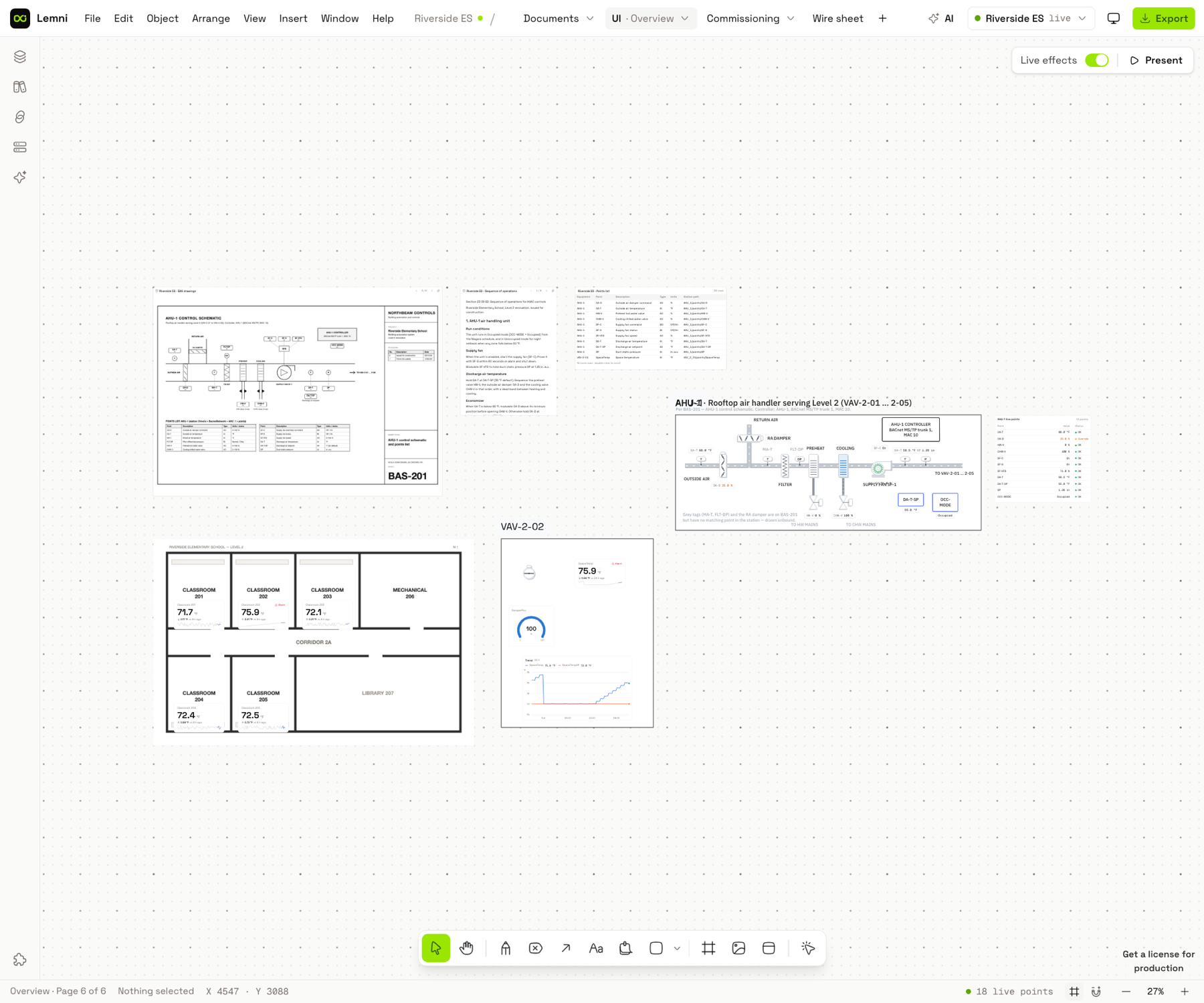Open the Documents dropdown
The width and height of the screenshot is (1204, 1003).
(x=559, y=19)
